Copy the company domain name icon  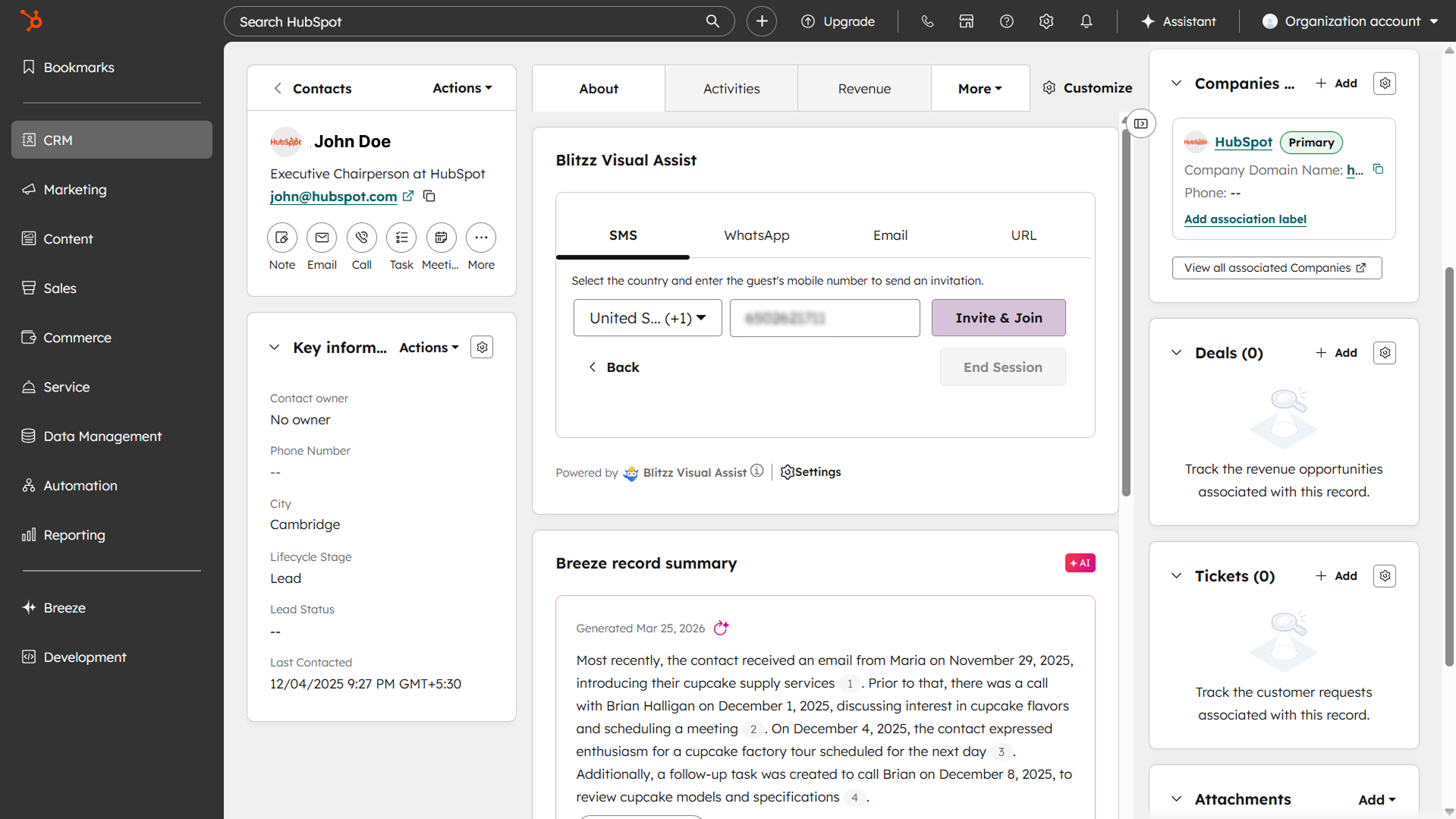[1378, 169]
